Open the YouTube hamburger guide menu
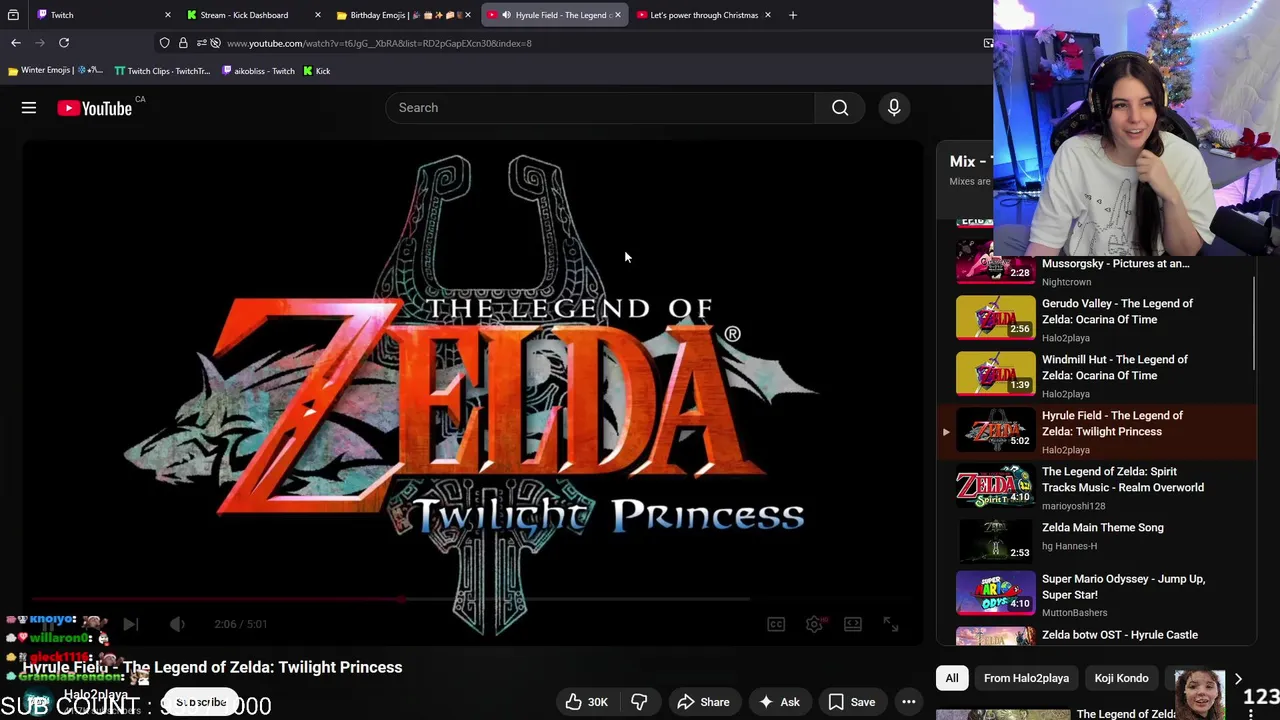1280x720 pixels. (29, 108)
